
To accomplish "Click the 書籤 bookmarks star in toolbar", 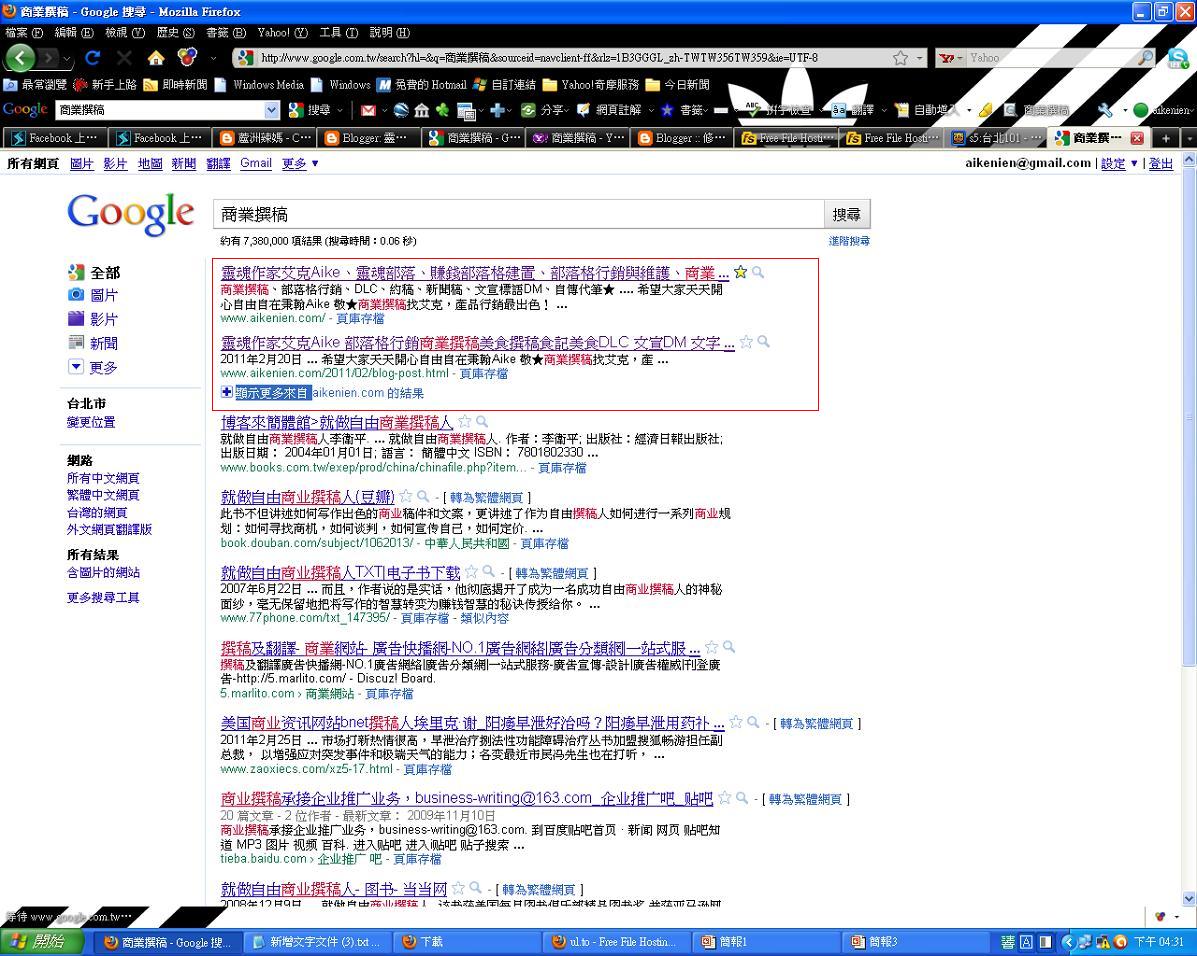I will [x=667, y=111].
